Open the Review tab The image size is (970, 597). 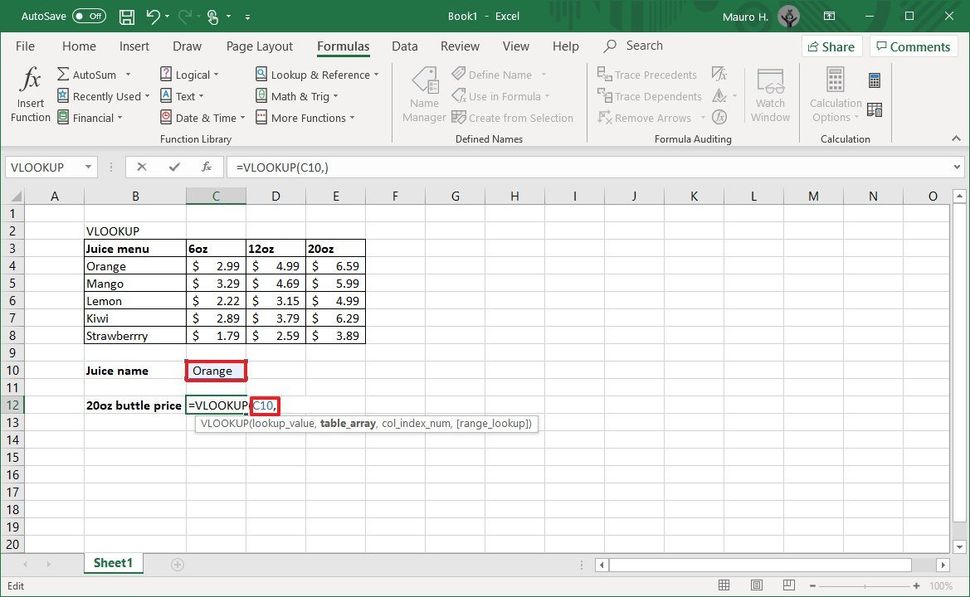[459, 46]
